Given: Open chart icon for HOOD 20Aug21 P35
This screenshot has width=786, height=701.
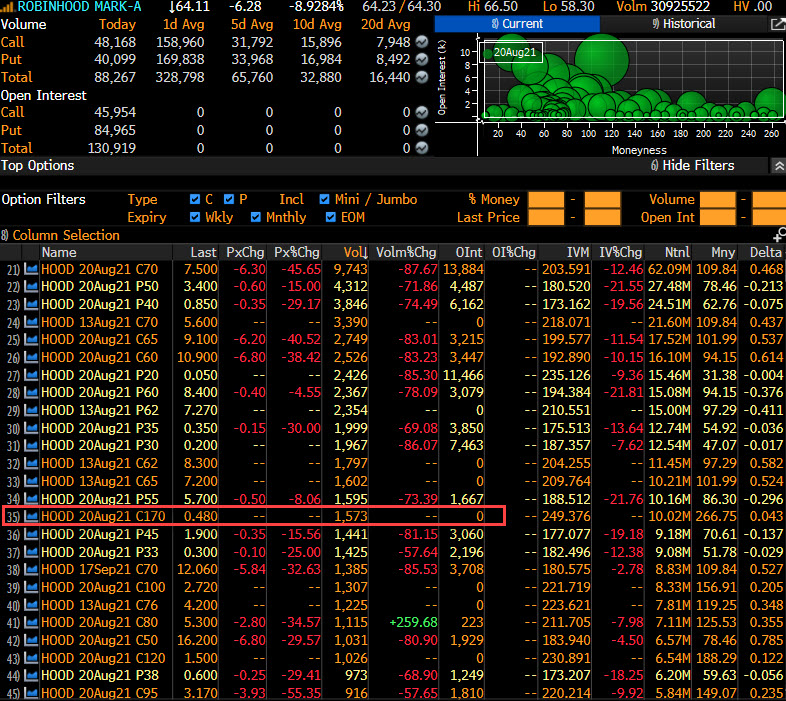Looking at the screenshot, I should click(31, 428).
